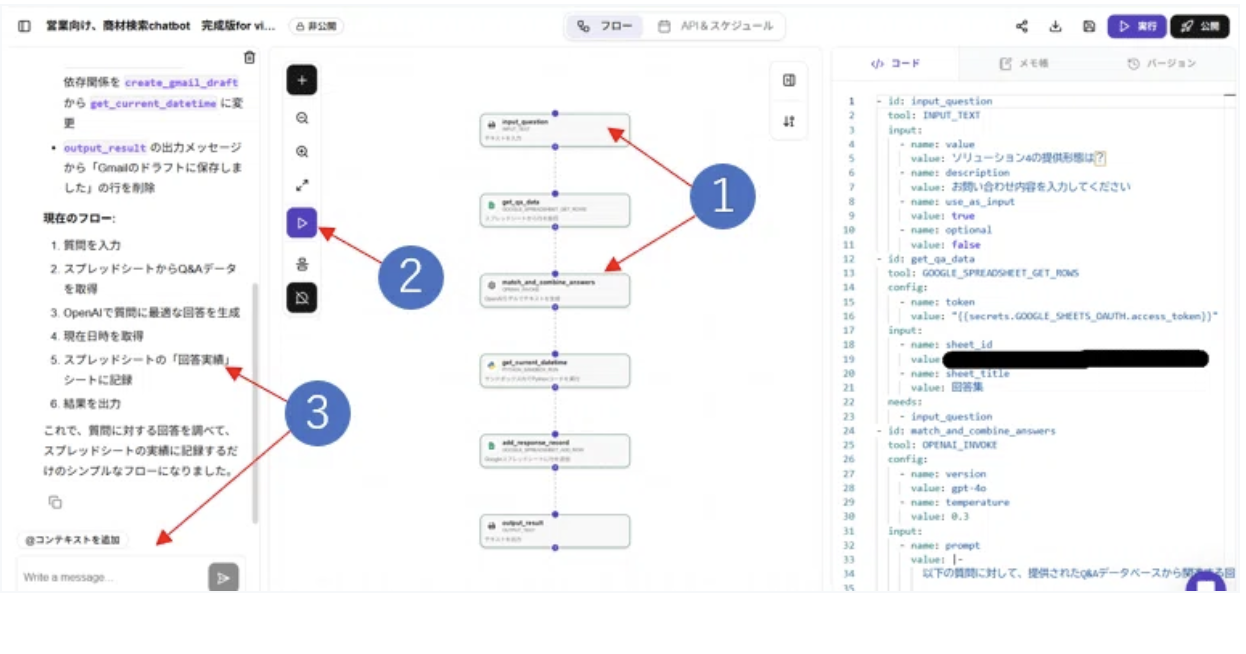Click the 非公開 private badge

click(x=316, y=26)
